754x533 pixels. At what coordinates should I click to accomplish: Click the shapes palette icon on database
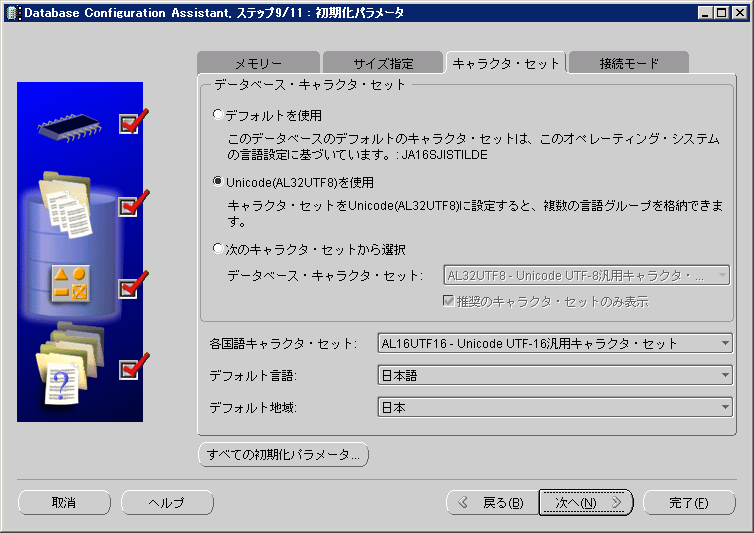pos(71,283)
